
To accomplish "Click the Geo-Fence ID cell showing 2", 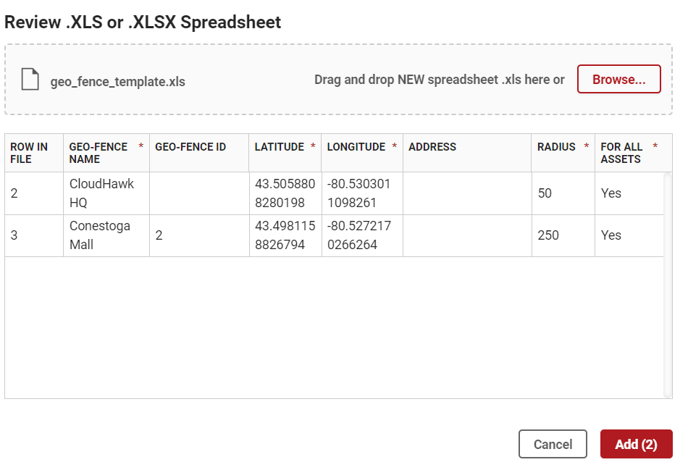I will point(160,235).
